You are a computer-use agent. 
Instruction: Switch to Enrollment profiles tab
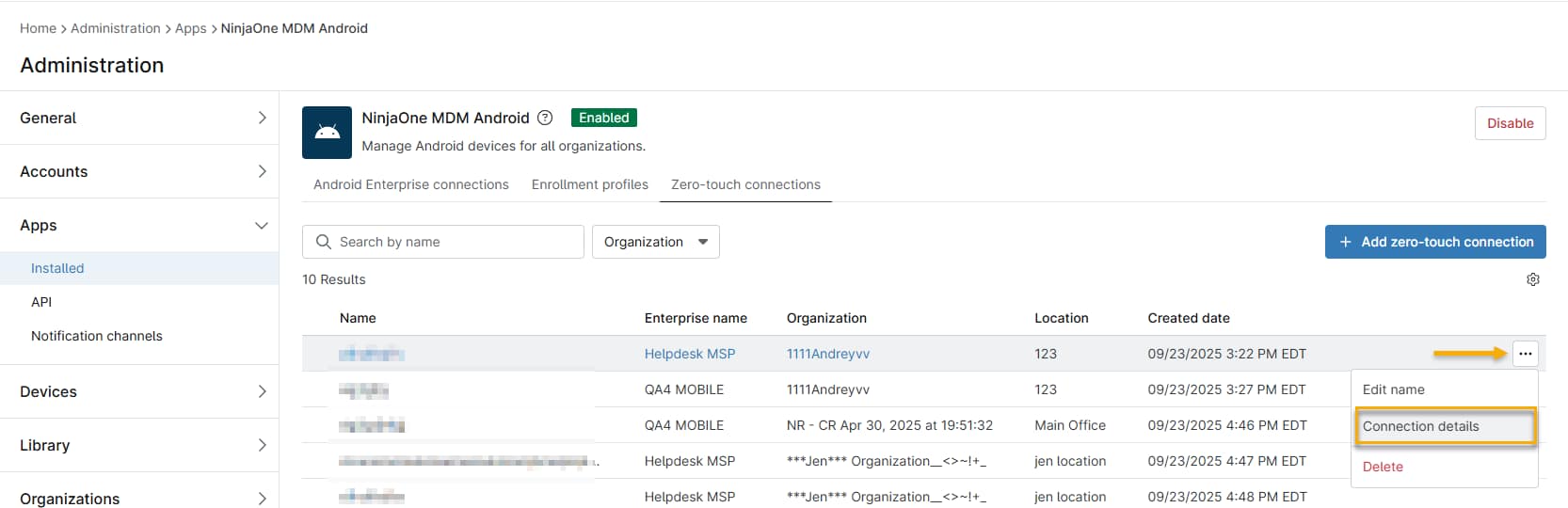click(x=589, y=184)
